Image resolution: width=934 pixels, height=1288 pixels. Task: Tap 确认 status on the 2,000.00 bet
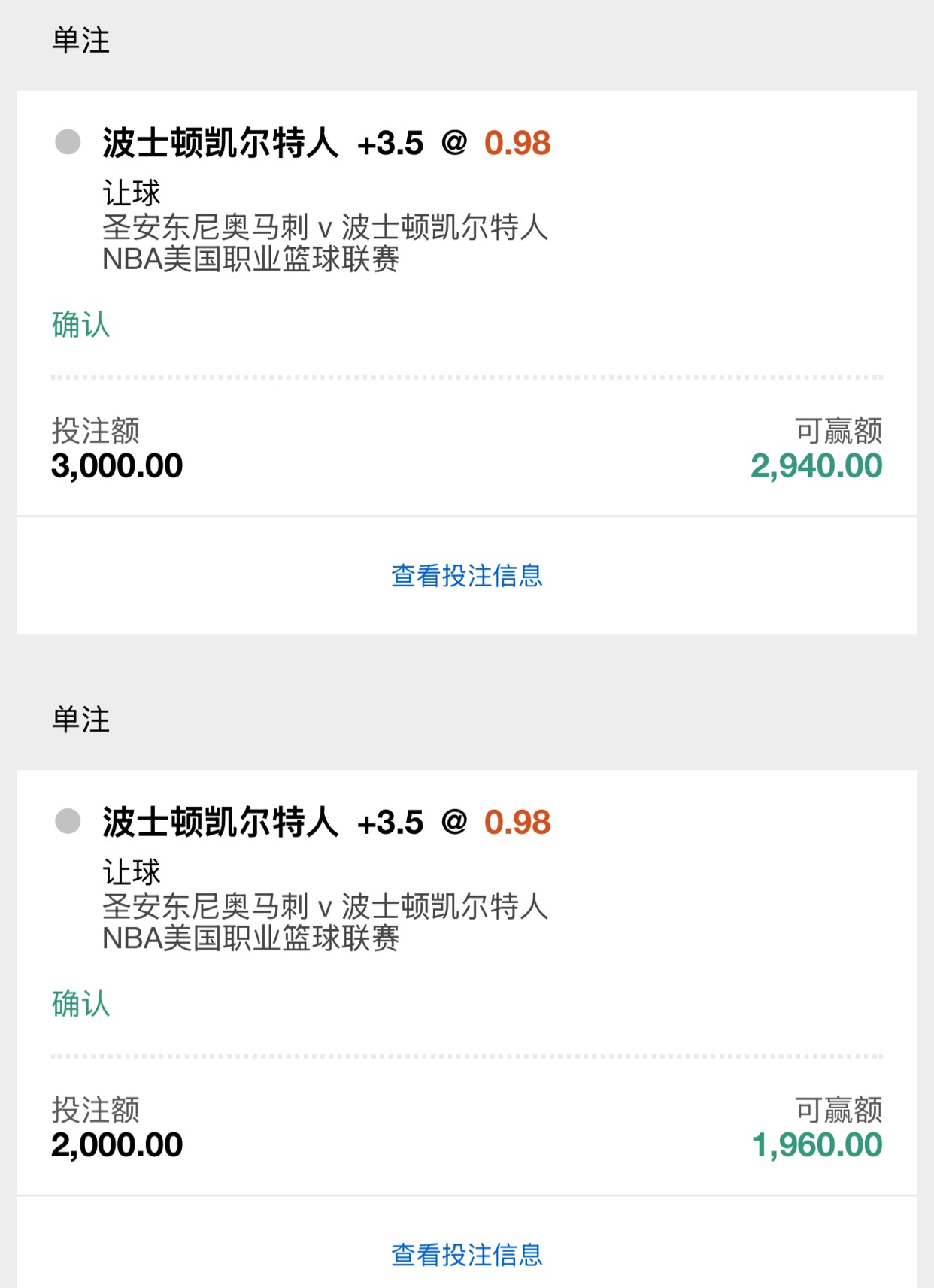click(x=80, y=1004)
